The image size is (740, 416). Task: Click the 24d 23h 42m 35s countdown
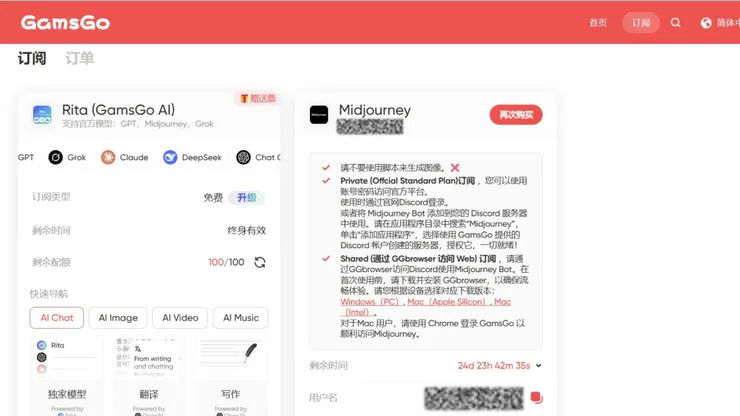tap(494, 365)
